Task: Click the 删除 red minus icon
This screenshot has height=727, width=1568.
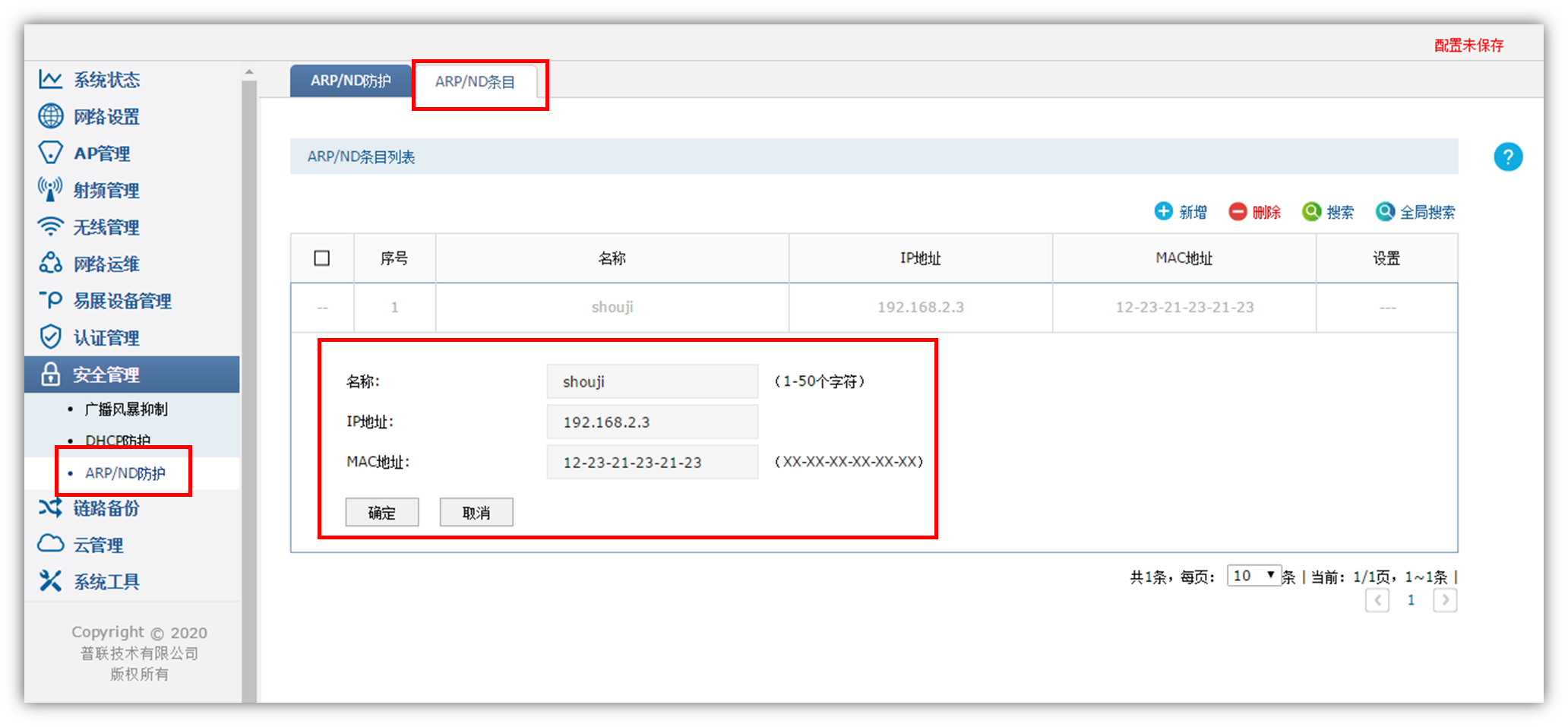Action: pyautogui.click(x=1238, y=211)
